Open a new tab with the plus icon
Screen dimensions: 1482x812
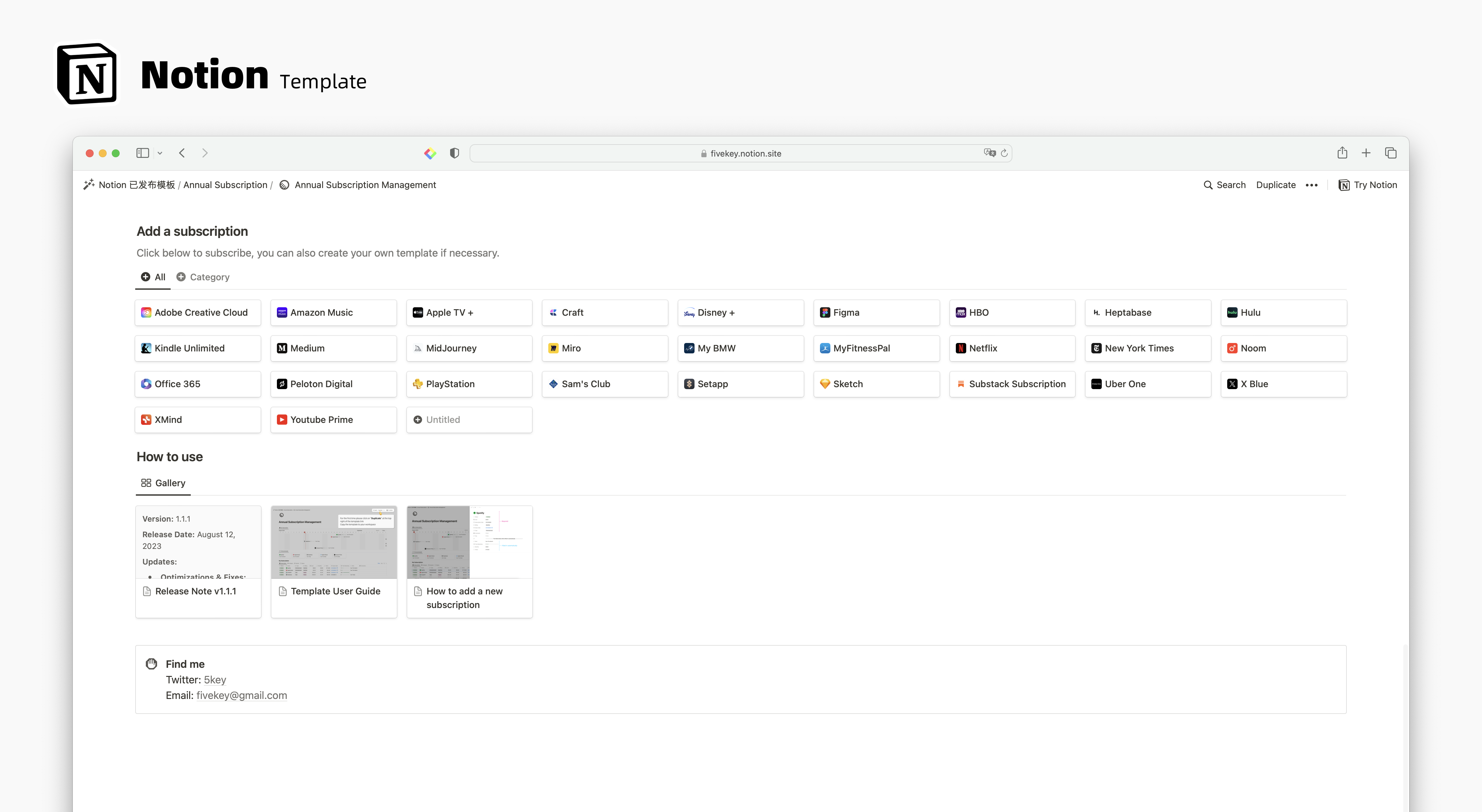[1366, 153]
